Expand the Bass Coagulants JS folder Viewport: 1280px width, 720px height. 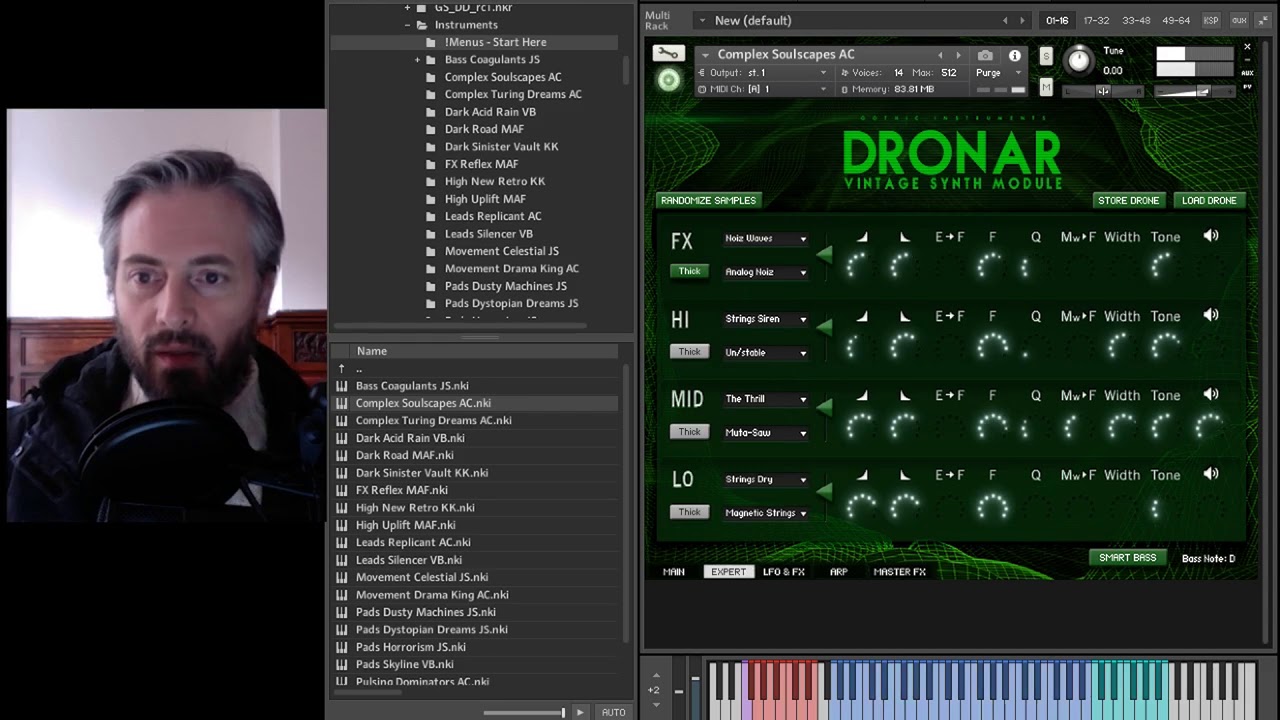[417, 60]
